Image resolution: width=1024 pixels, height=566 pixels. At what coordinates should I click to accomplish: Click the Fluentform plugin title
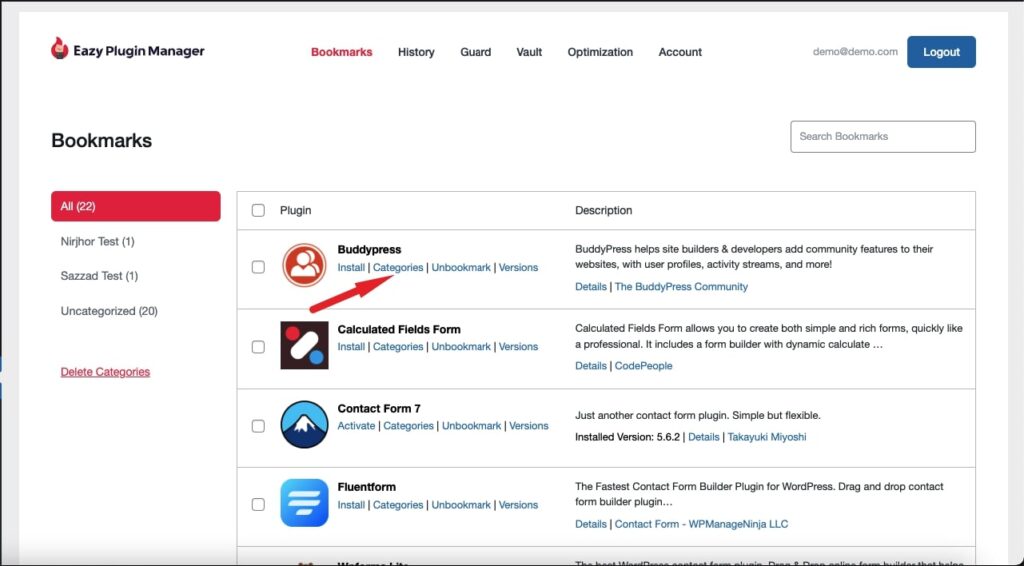[366, 487]
